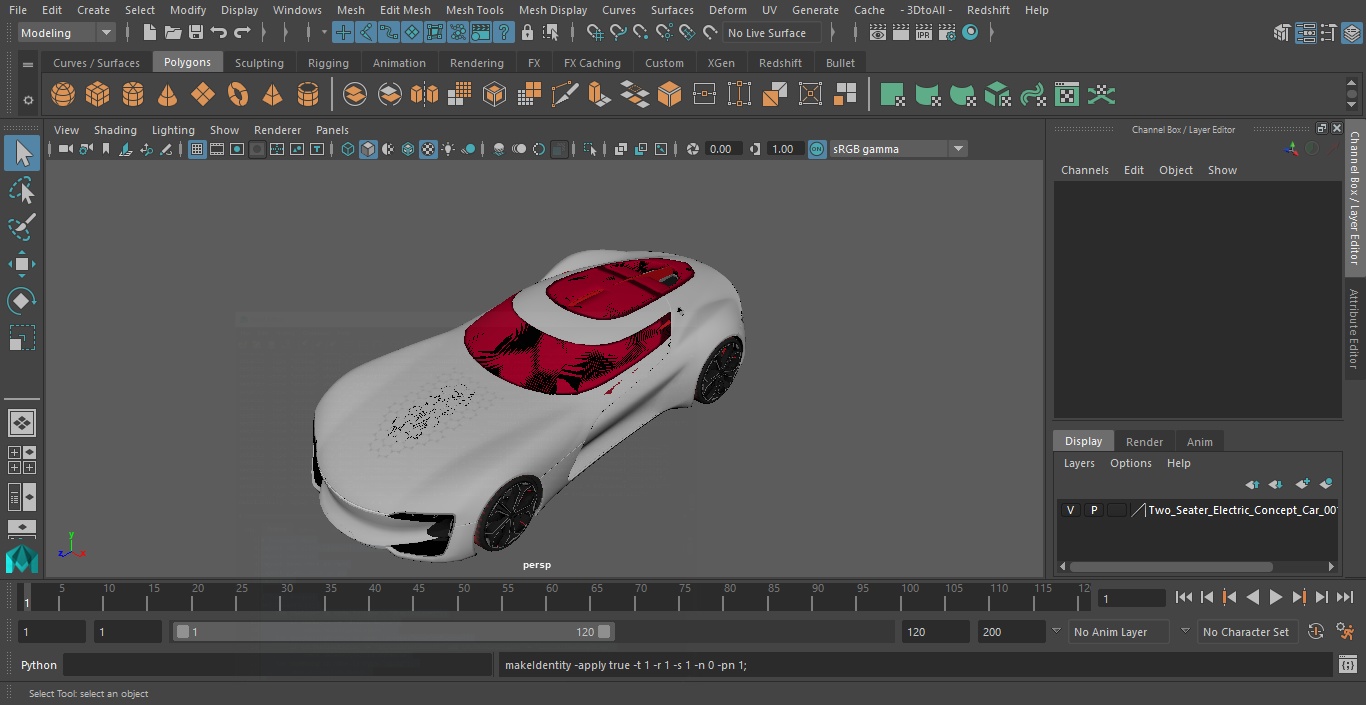
Task: Click the current frame input field
Action: (x=1131, y=598)
